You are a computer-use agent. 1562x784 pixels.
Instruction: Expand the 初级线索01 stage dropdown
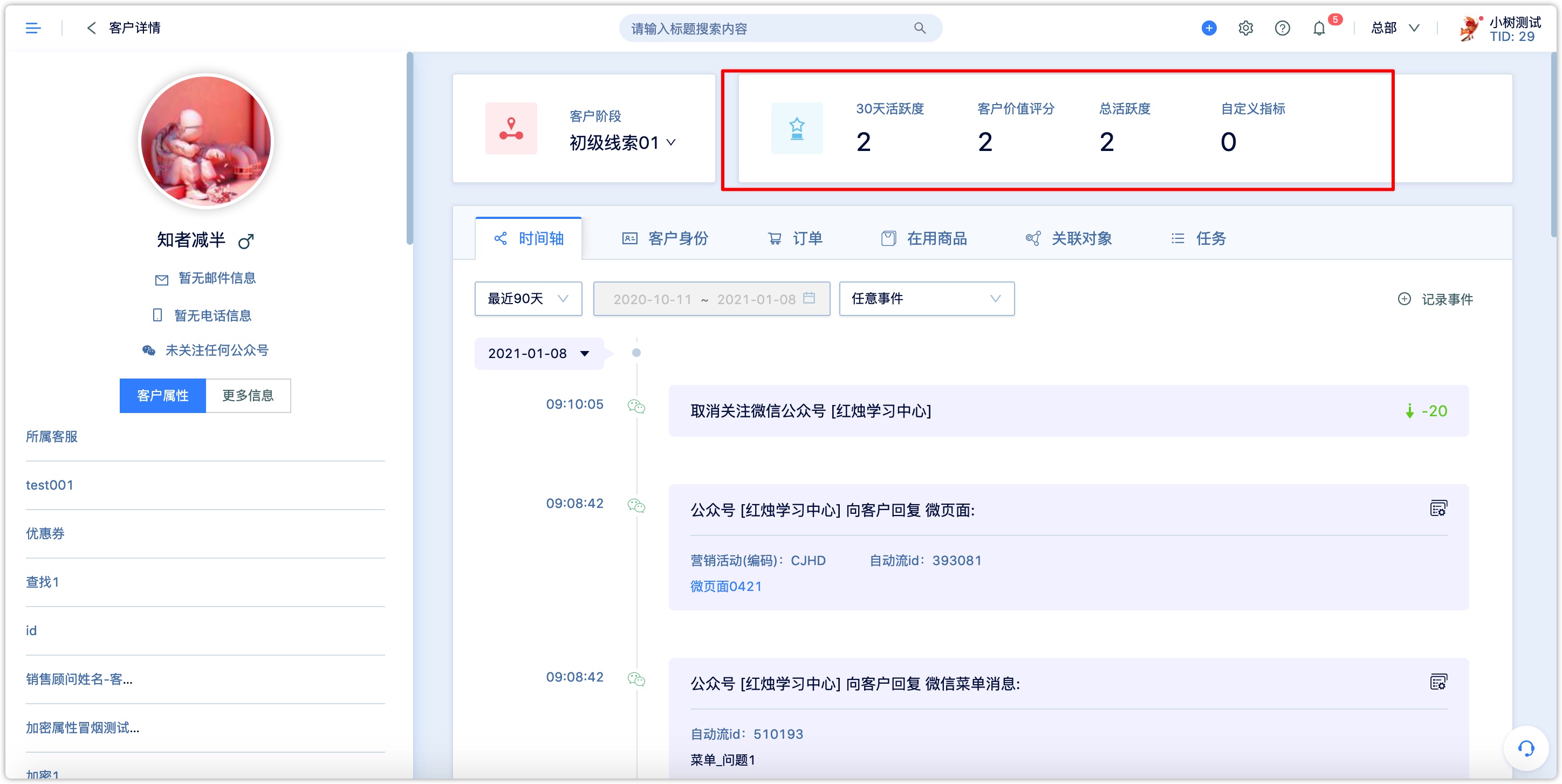(x=622, y=142)
